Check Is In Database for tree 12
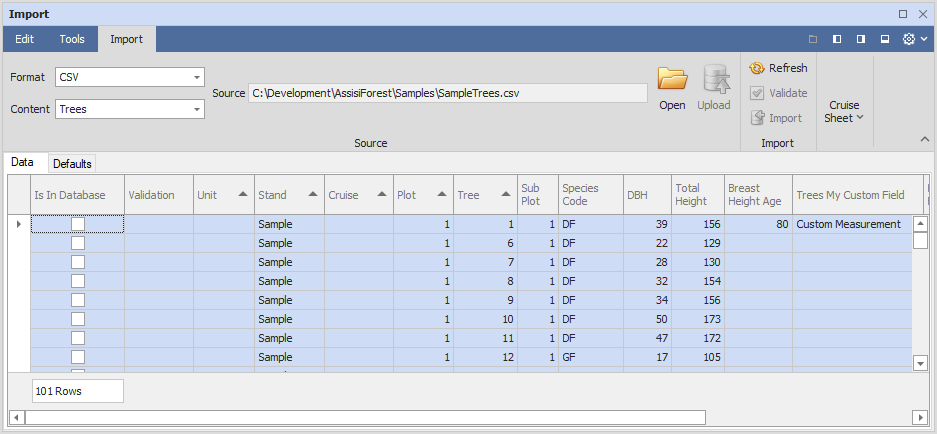Viewport: 937px width, 434px height. pyautogui.click(x=78, y=357)
